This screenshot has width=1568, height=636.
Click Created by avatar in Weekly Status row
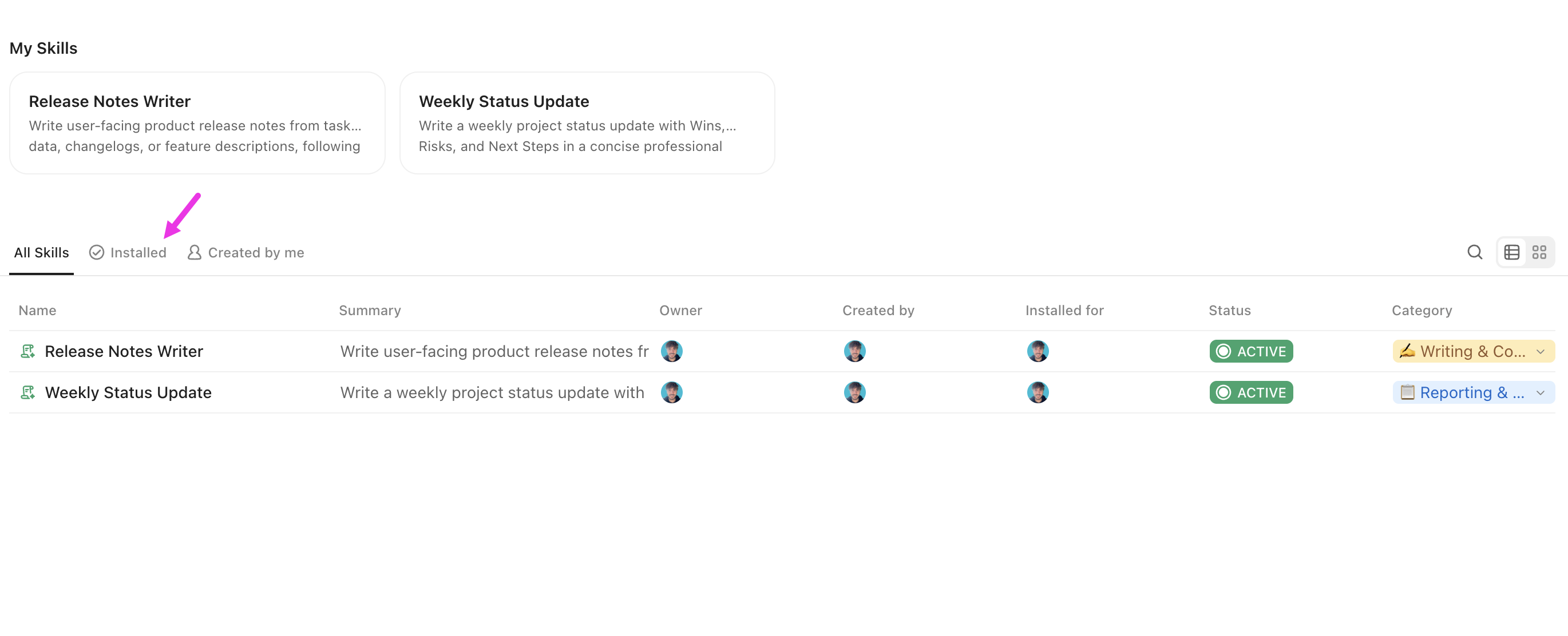(x=854, y=392)
